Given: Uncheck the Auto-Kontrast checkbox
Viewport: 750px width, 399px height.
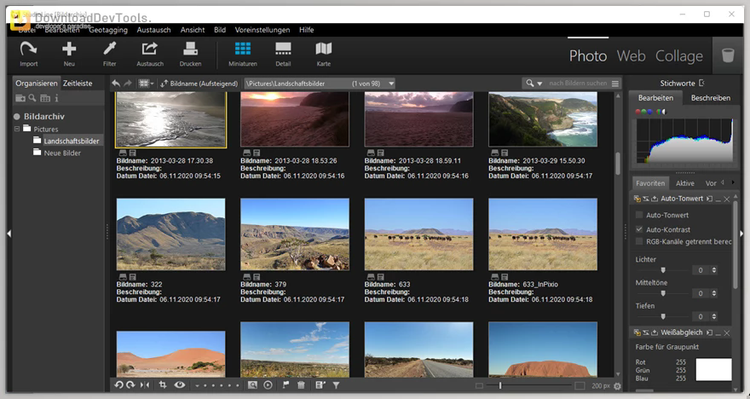Looking at the screenshot, I should [639, 229].
